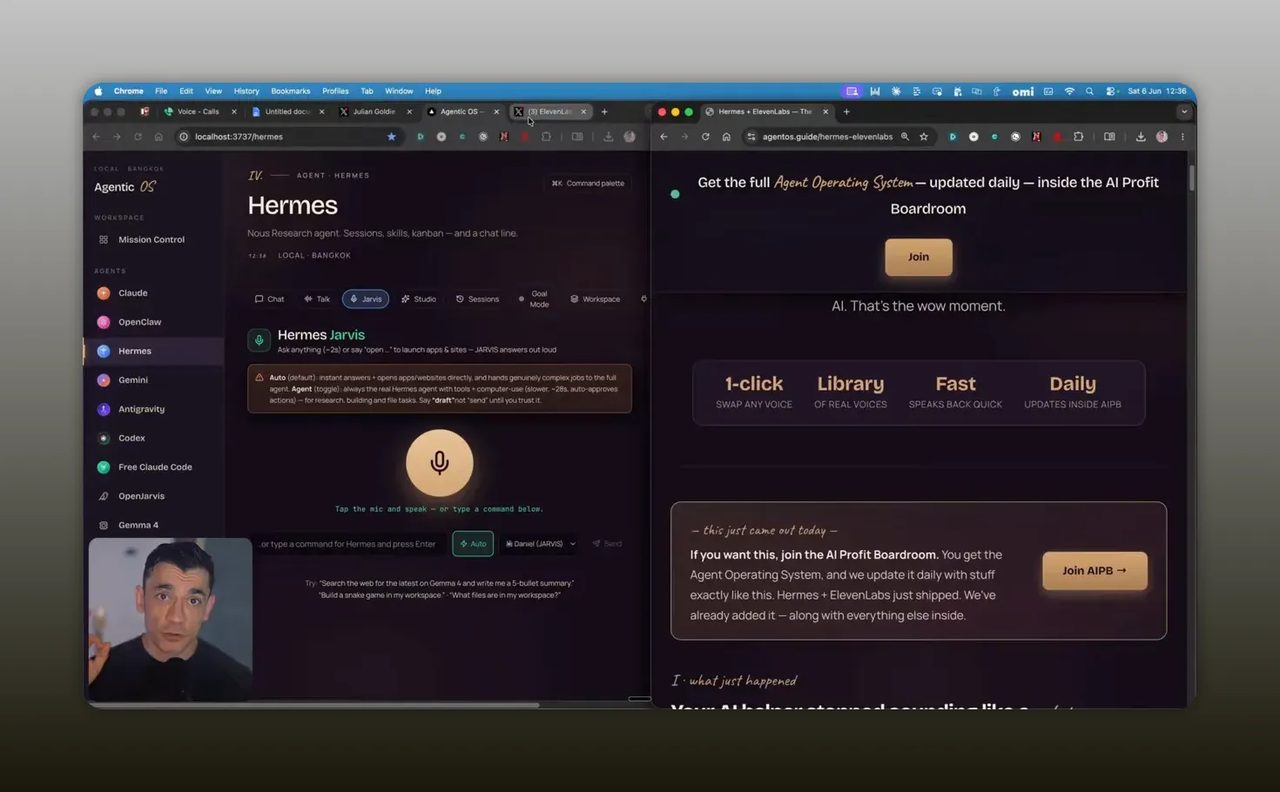Bookmark the agentos.guide page
The image size is (1280, 792).
point(923,136)
